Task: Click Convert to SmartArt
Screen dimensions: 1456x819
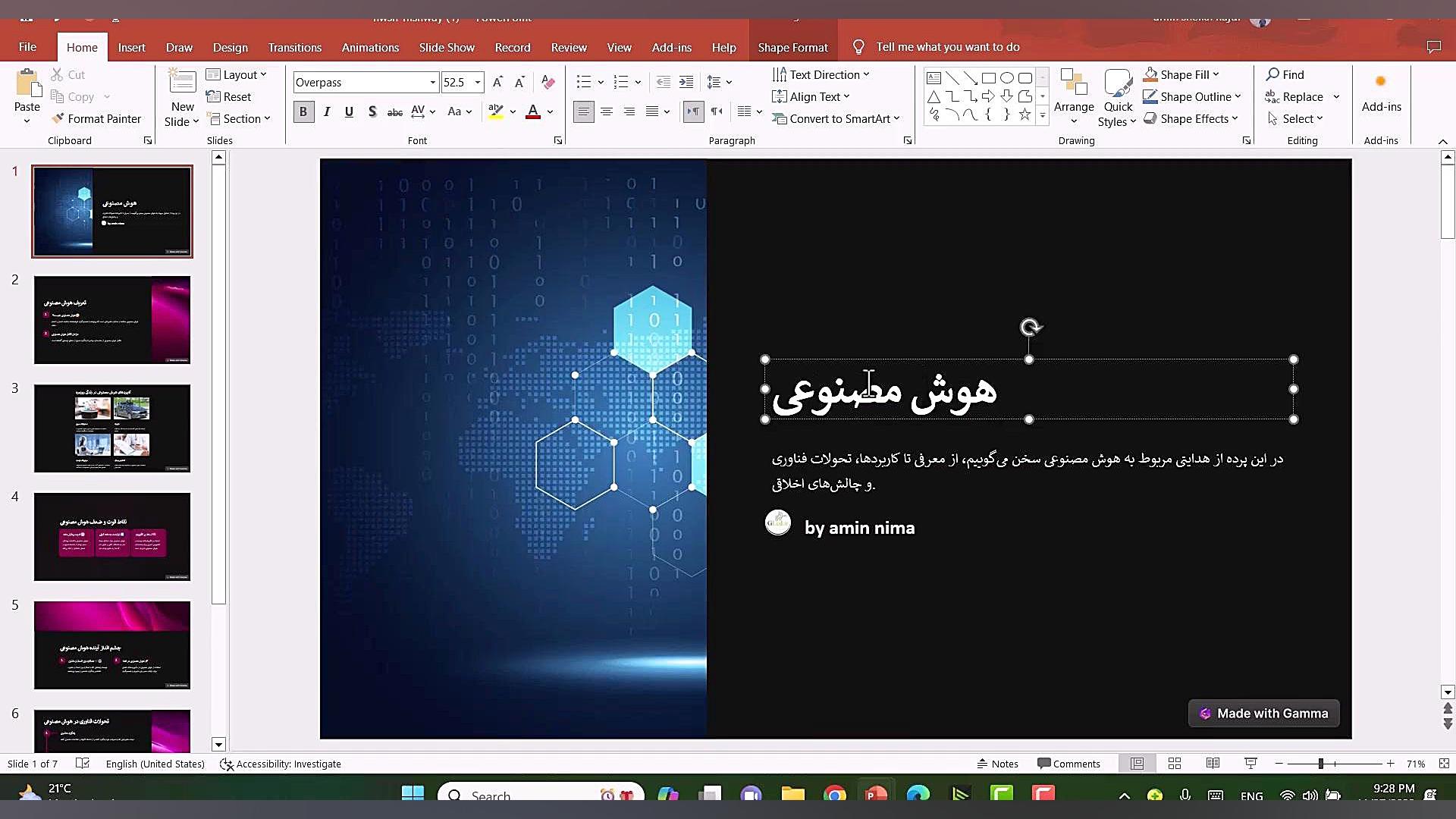Action: pos(836,118)
